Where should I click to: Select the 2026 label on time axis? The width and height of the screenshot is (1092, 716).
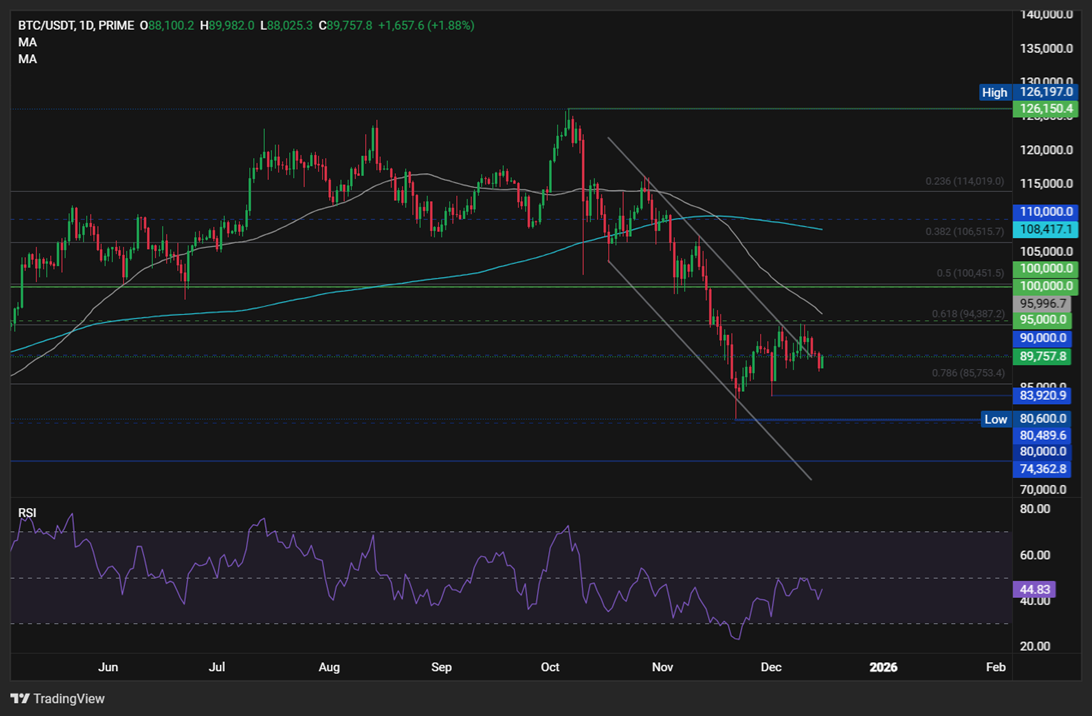pos(884,667)
